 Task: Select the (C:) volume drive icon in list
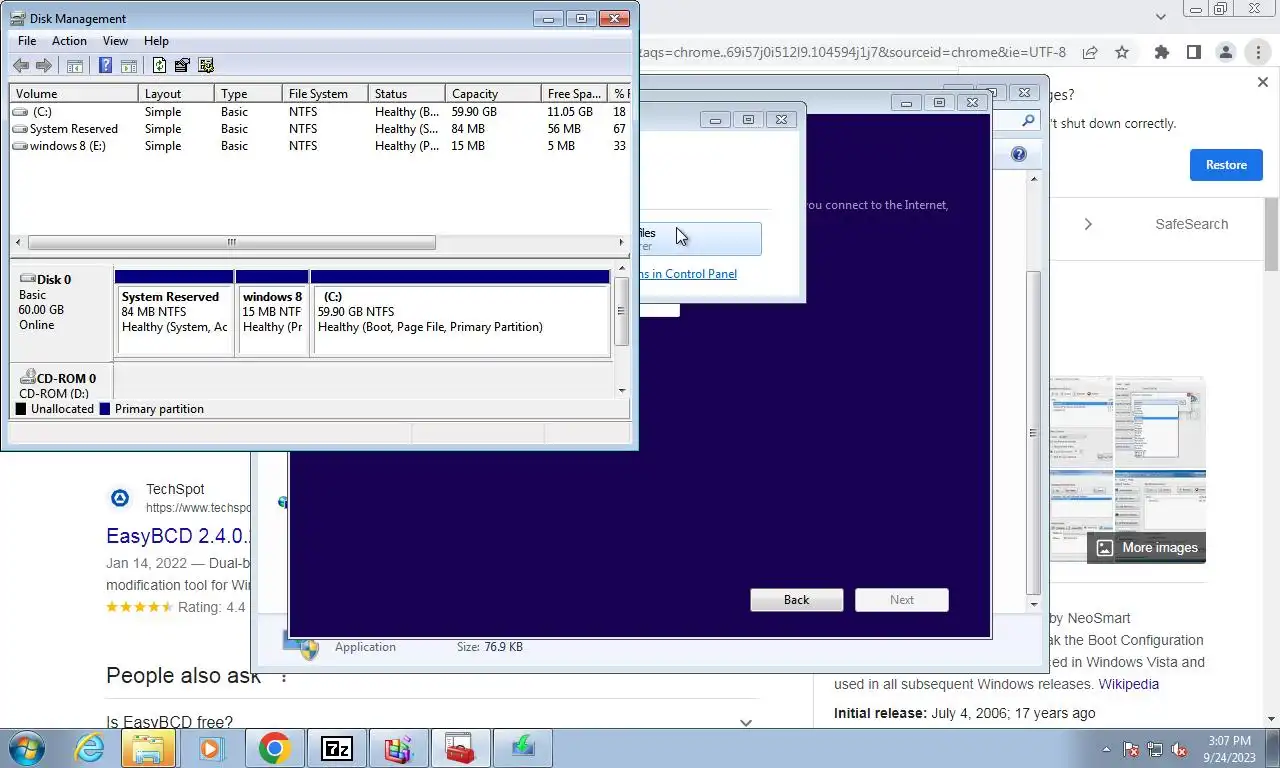coord(20,112)
